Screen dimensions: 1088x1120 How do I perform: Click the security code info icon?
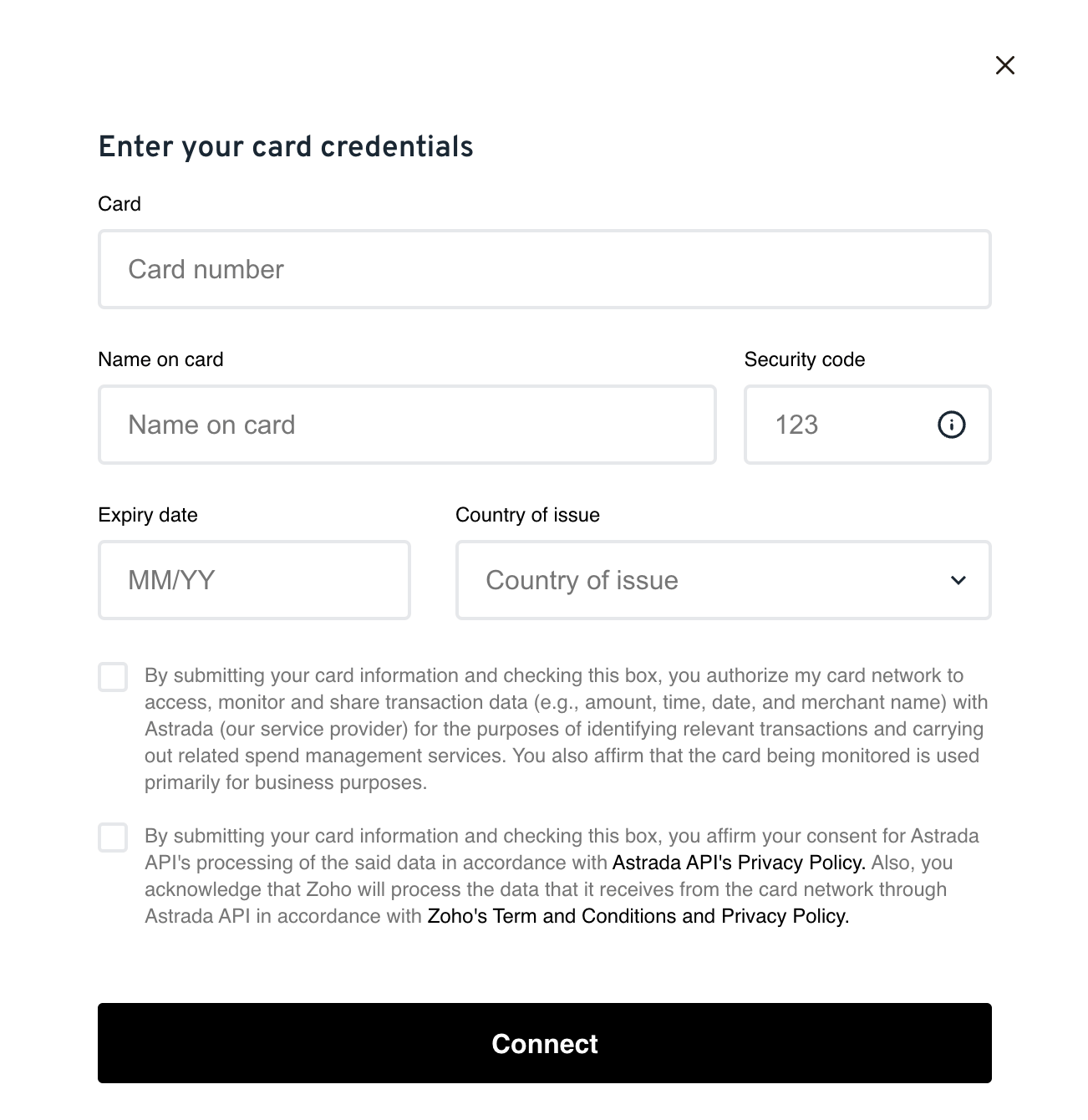(951, 425)
